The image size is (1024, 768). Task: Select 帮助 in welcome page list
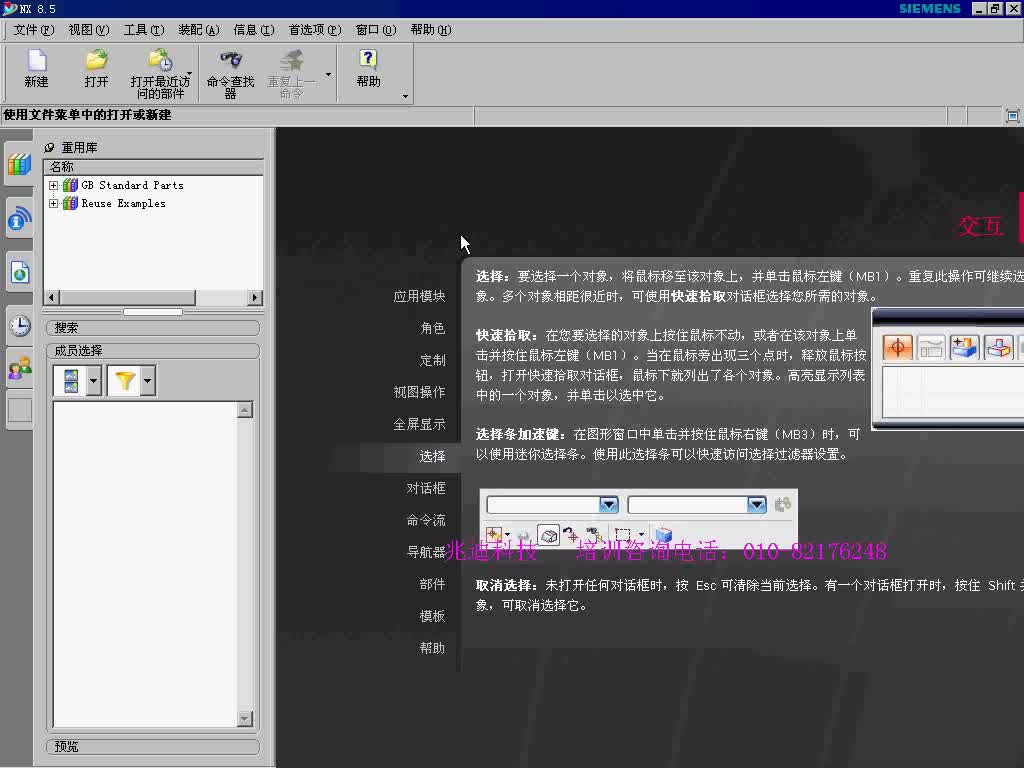coord(432,648)
